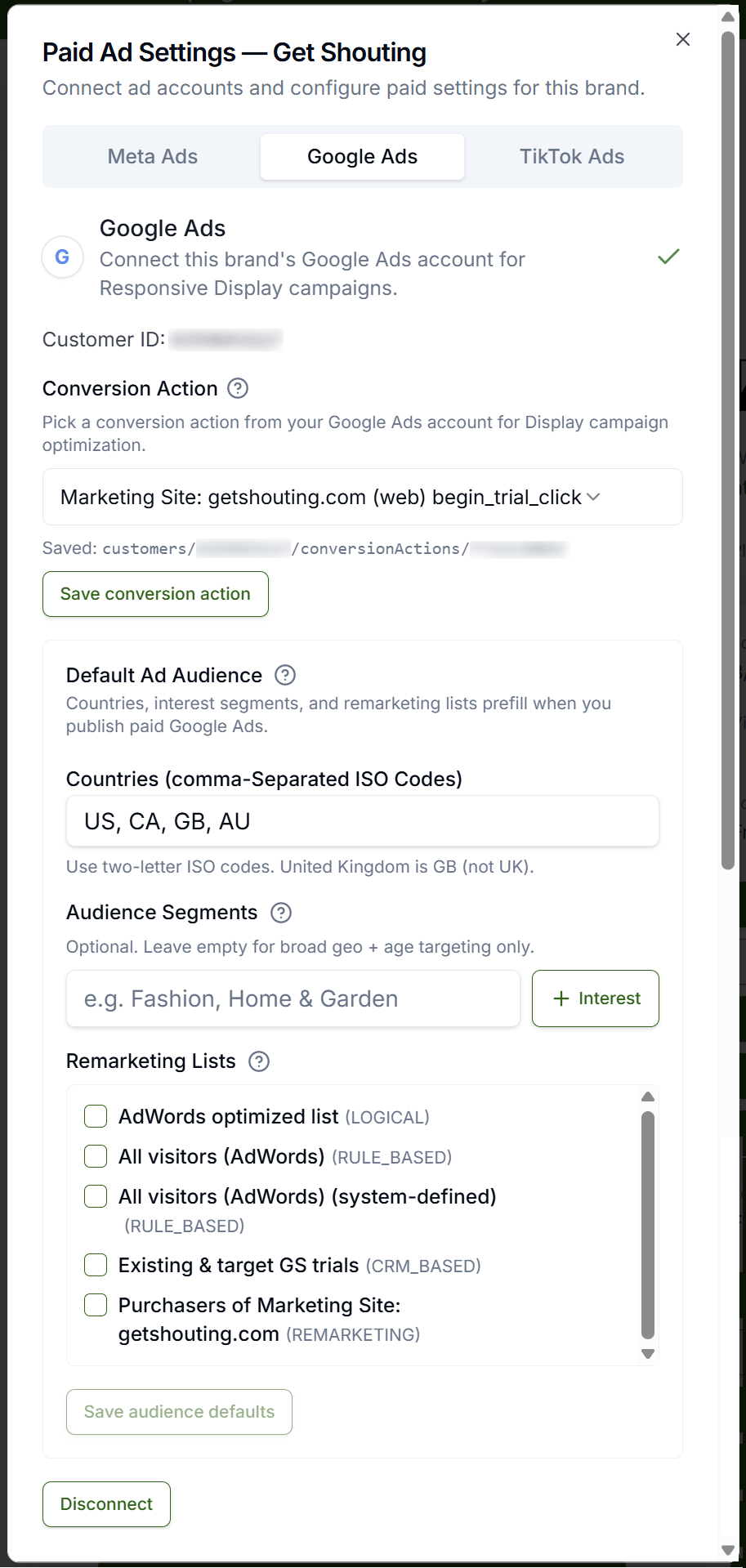This screenshot has height=1568, width=746.
Task: Click the 'Saved: customers/' resource path text
Action: pyautogui.click(x=305, y=548)
